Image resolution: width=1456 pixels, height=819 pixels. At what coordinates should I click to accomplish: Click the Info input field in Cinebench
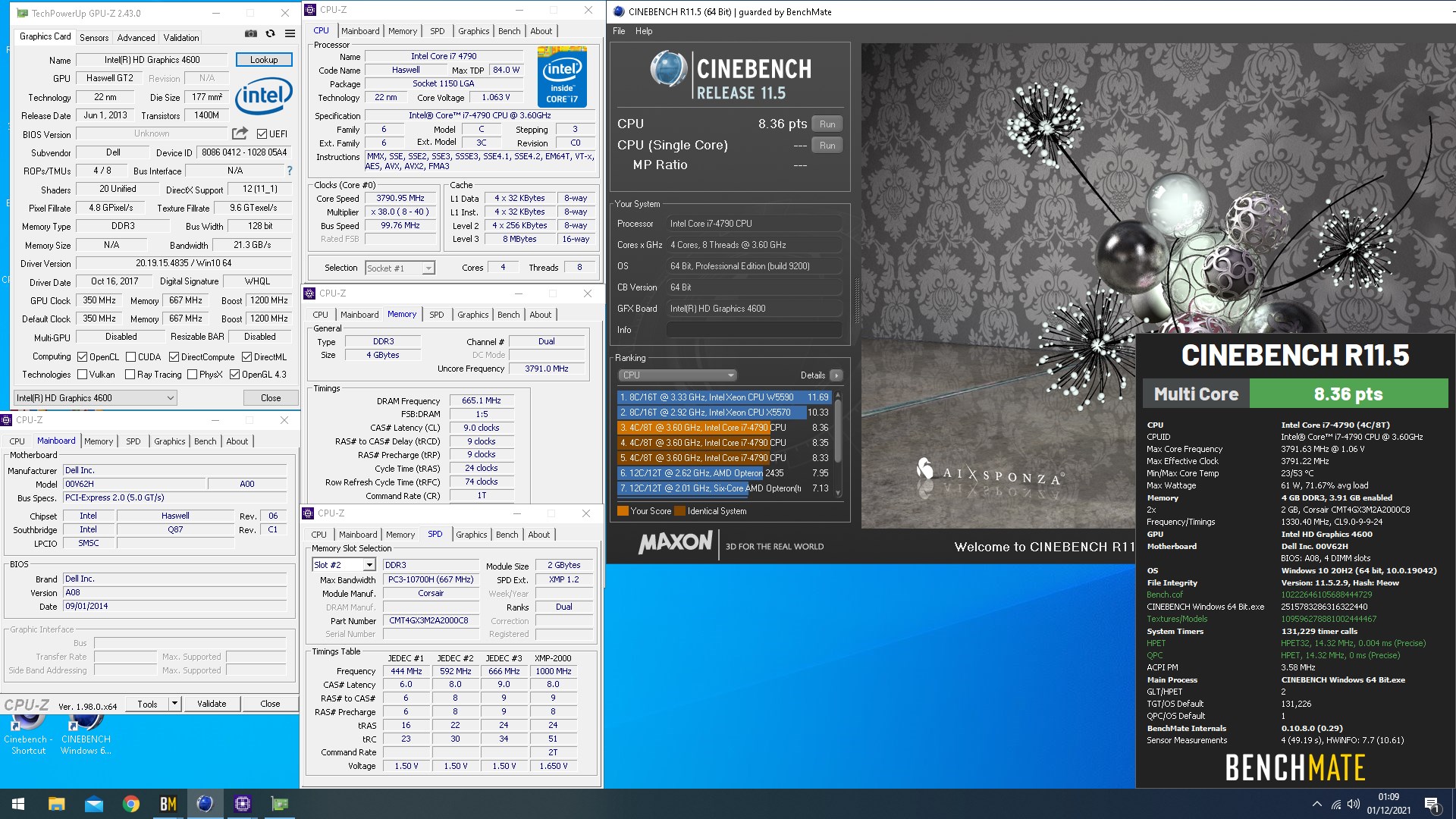754,330
